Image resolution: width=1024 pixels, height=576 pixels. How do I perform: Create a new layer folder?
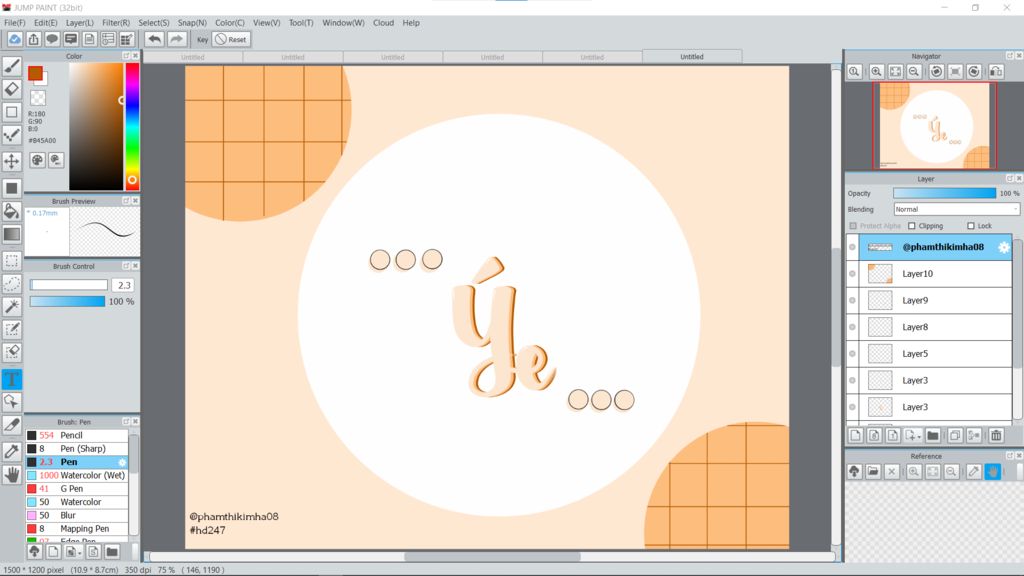pyautogui.click(x=933, y=436)
